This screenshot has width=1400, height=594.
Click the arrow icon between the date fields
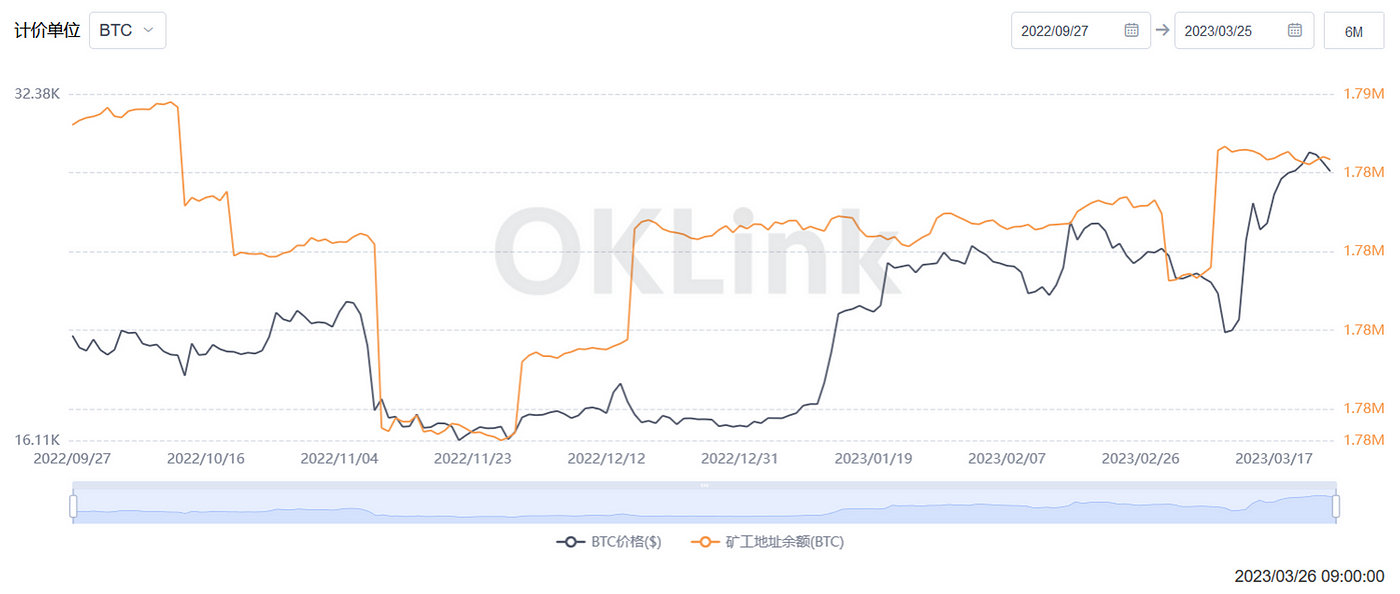pos(1160,30)
